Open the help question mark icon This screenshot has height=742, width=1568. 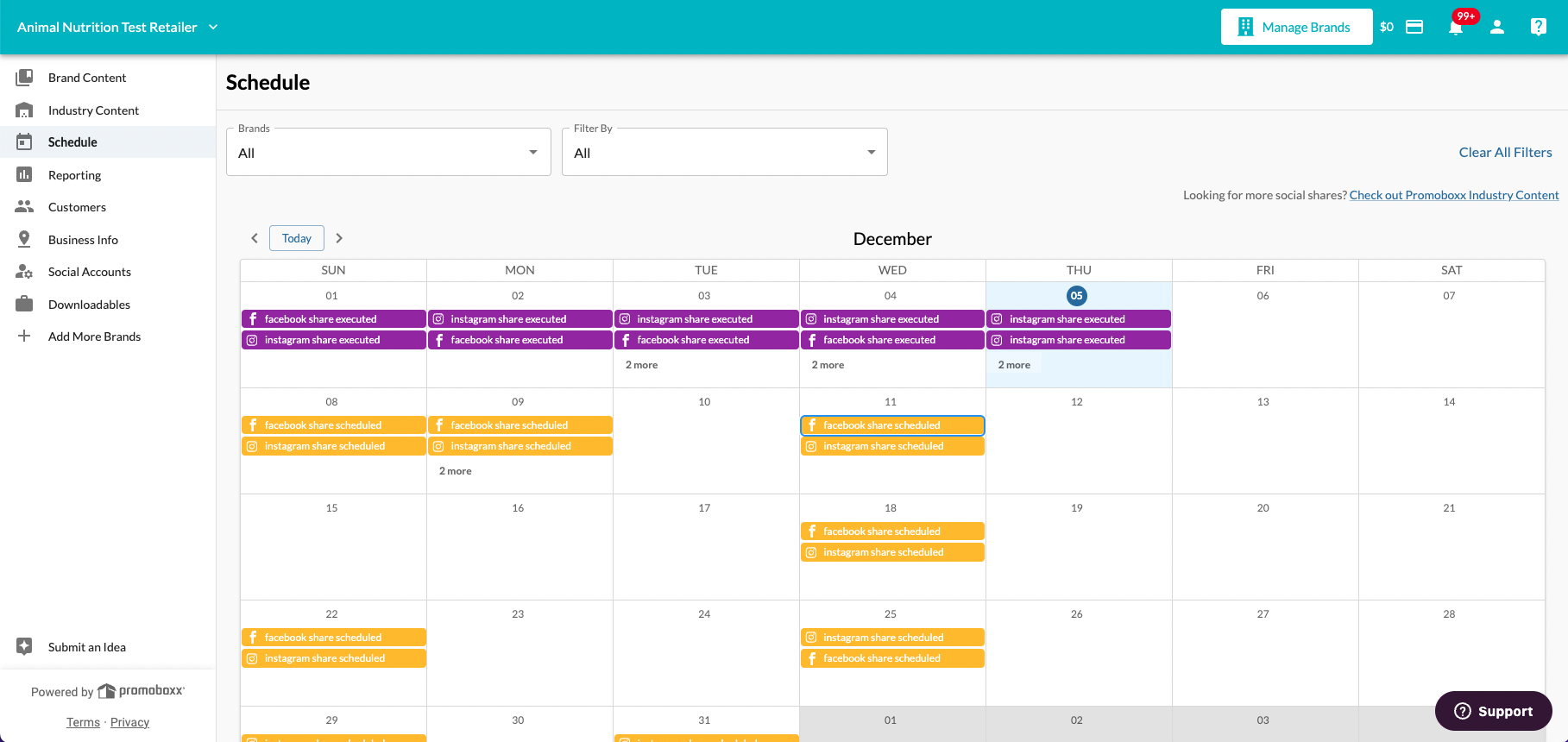tap(1539, 27)
